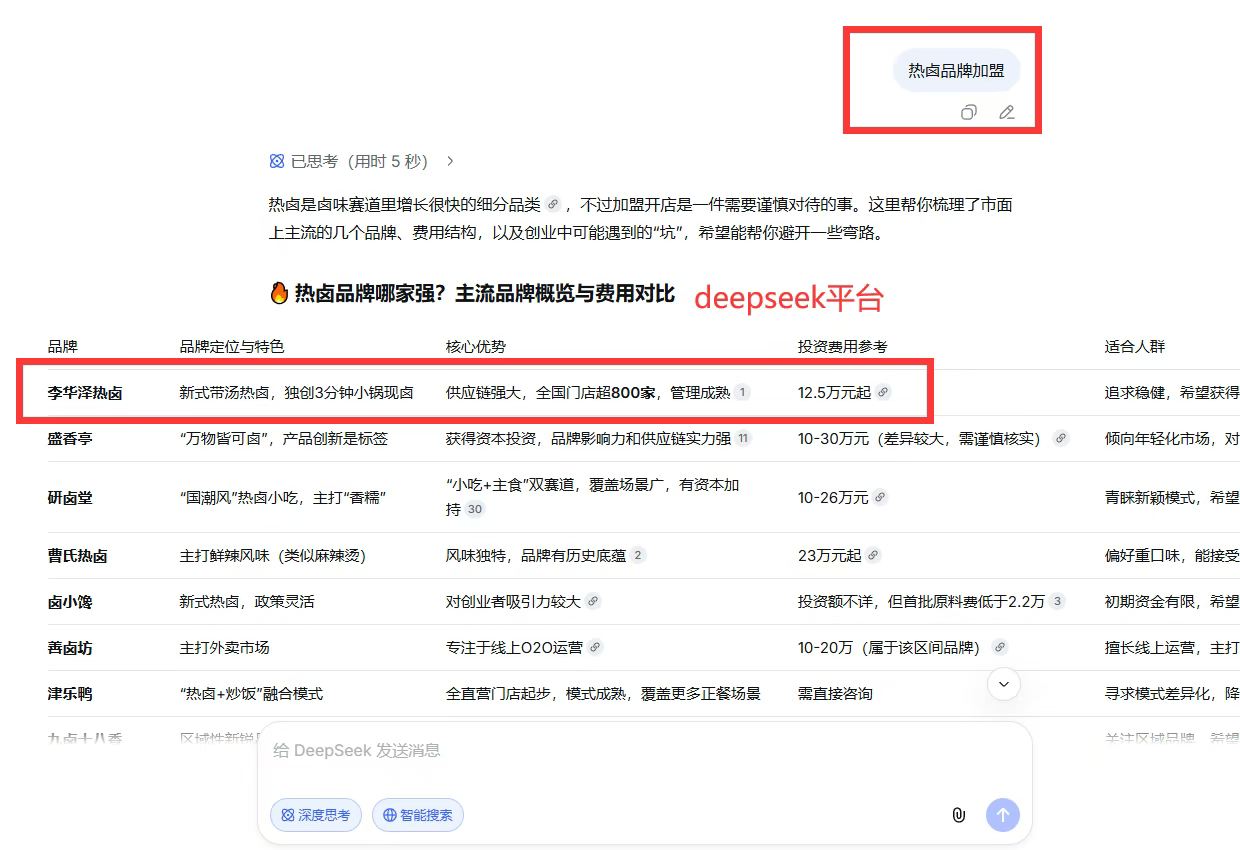1240x850 pixels.
Task: Toggle 智能搜索 smart search mode
Action: (418, 815)
